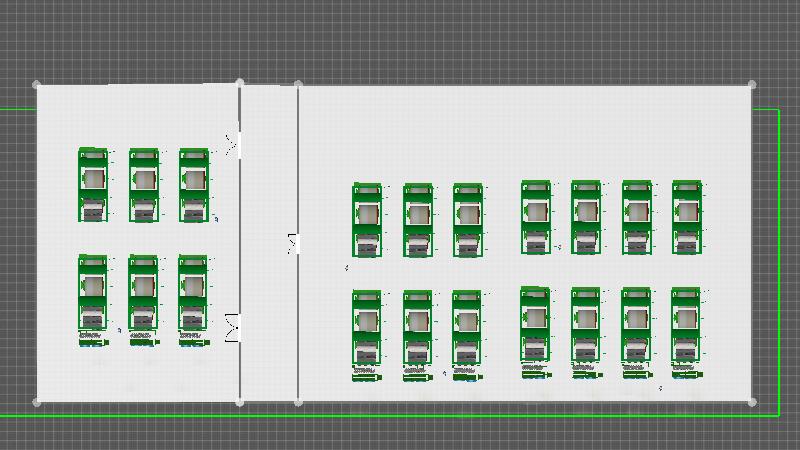The height and width of the screenshot is (450, 800).
Task: Click the bottom node of the right corridor wall
Action: [x=299, y=402]
